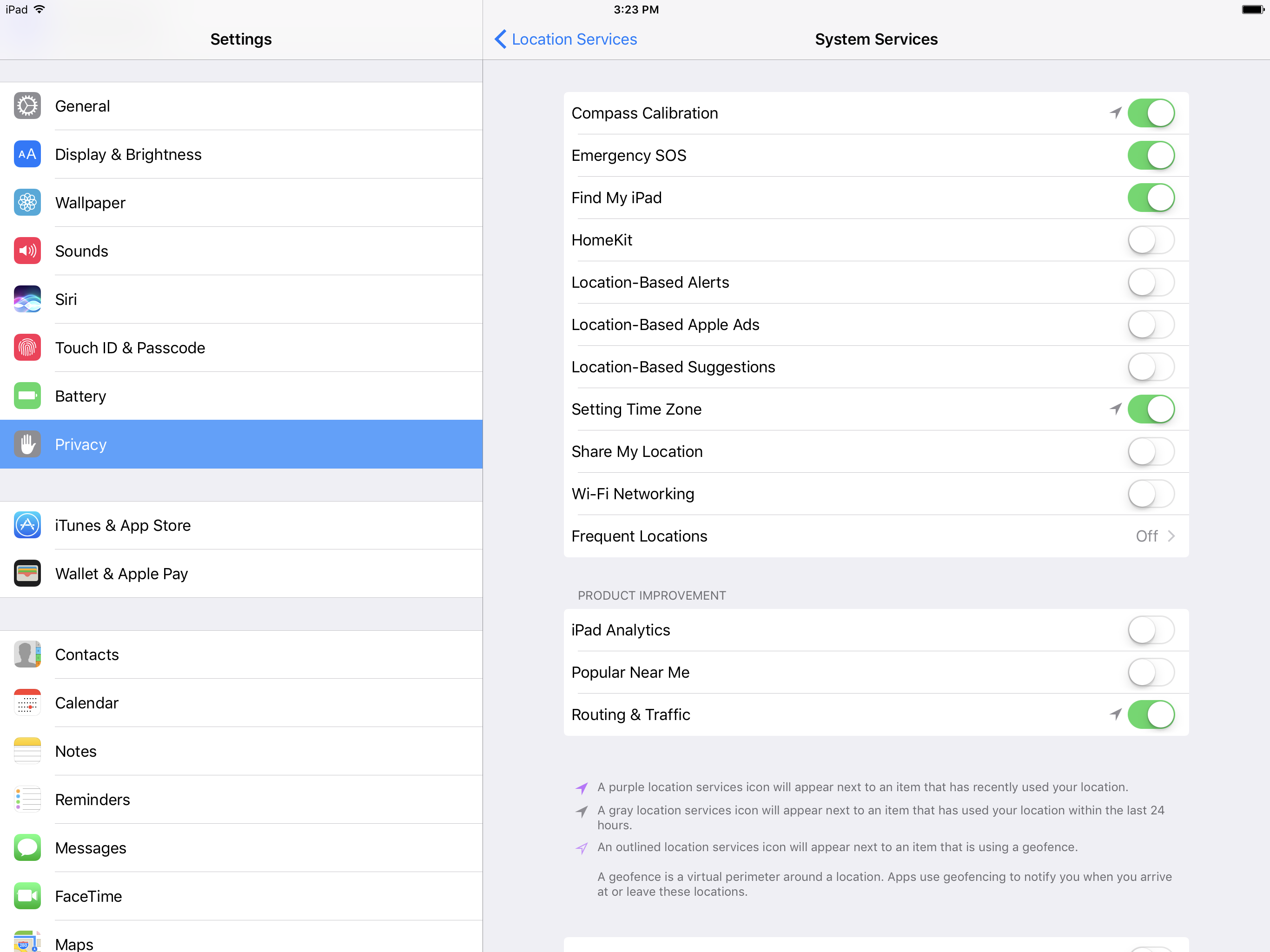1270x952 pixels.
Task: Tap the Settings header title
Action: pyautogui.click(x=241, y=39)
